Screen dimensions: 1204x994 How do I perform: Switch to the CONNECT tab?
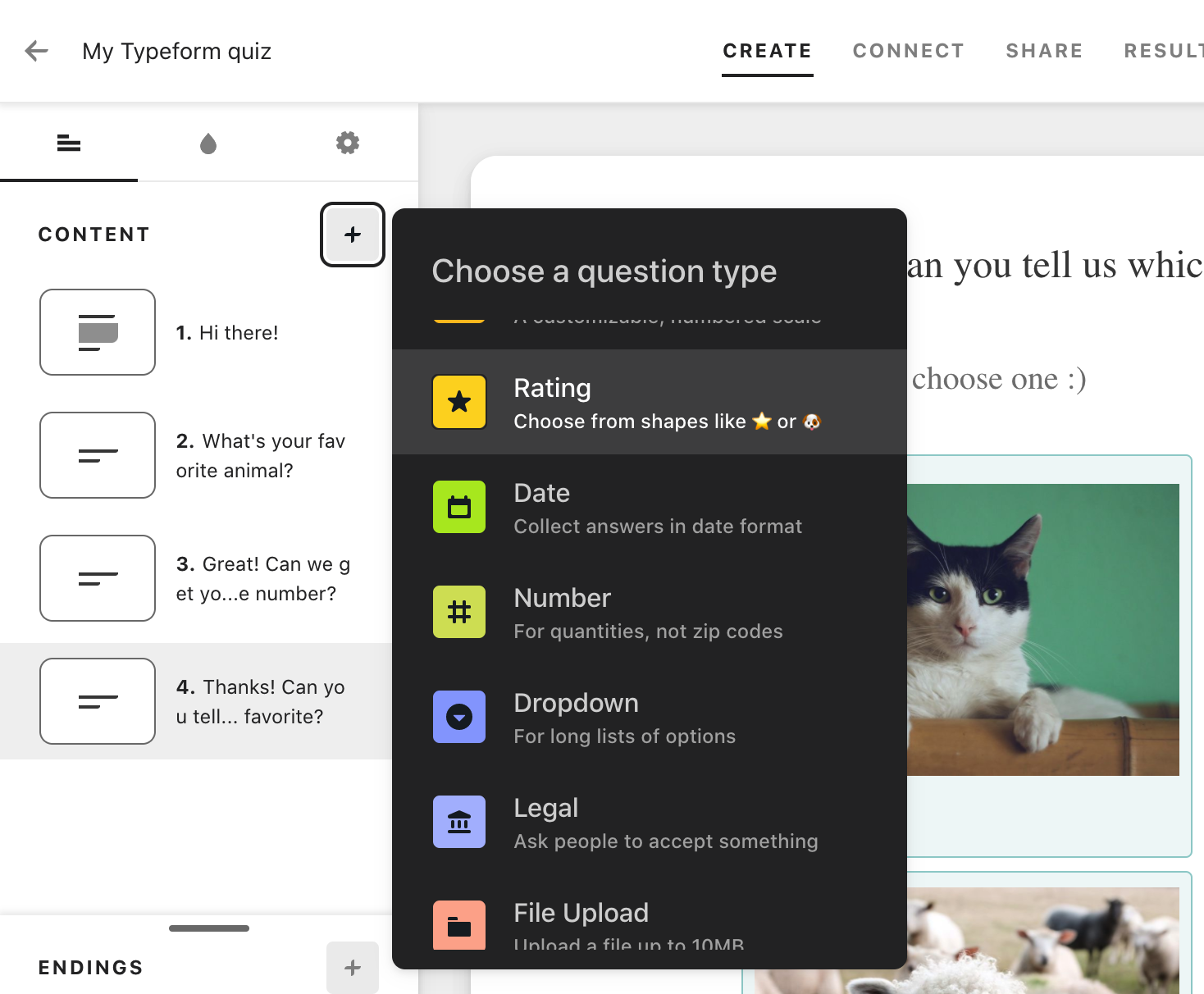coord(908,51)
